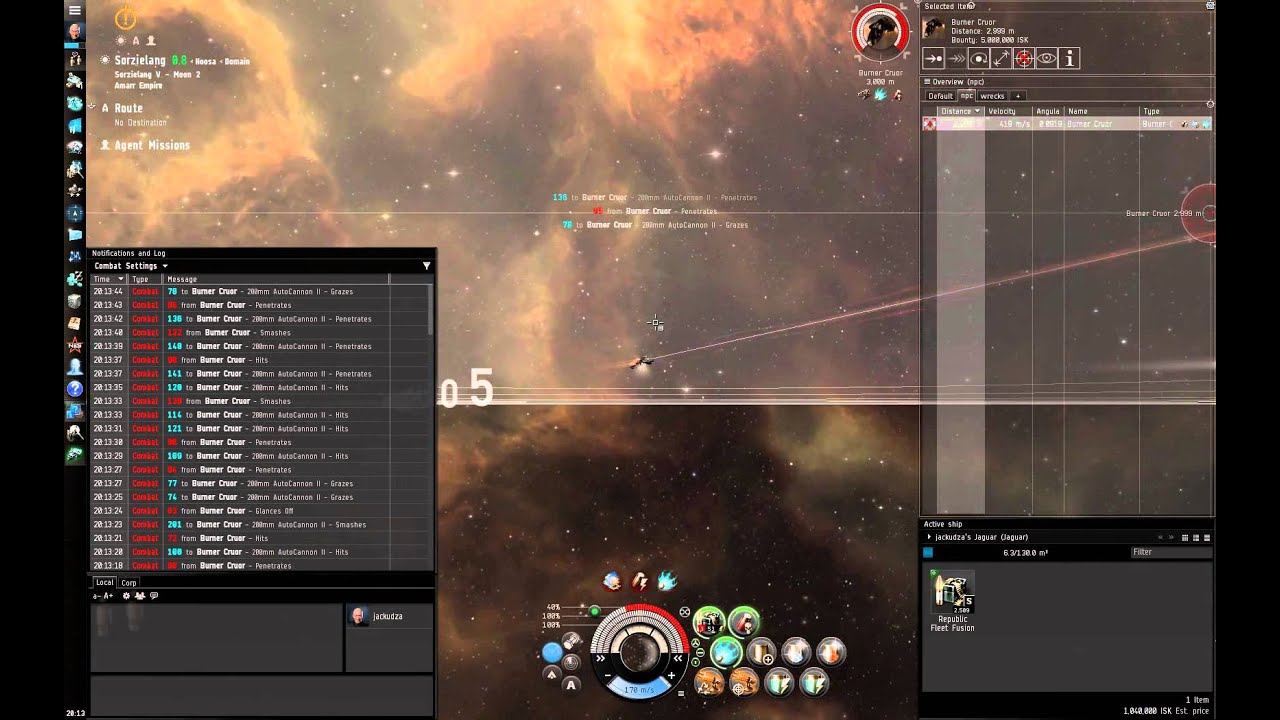The width and height of the screenshot is (1280, 720).
Task: Click the Orbit button in Selected Item
Action: [x=978, y=59]
